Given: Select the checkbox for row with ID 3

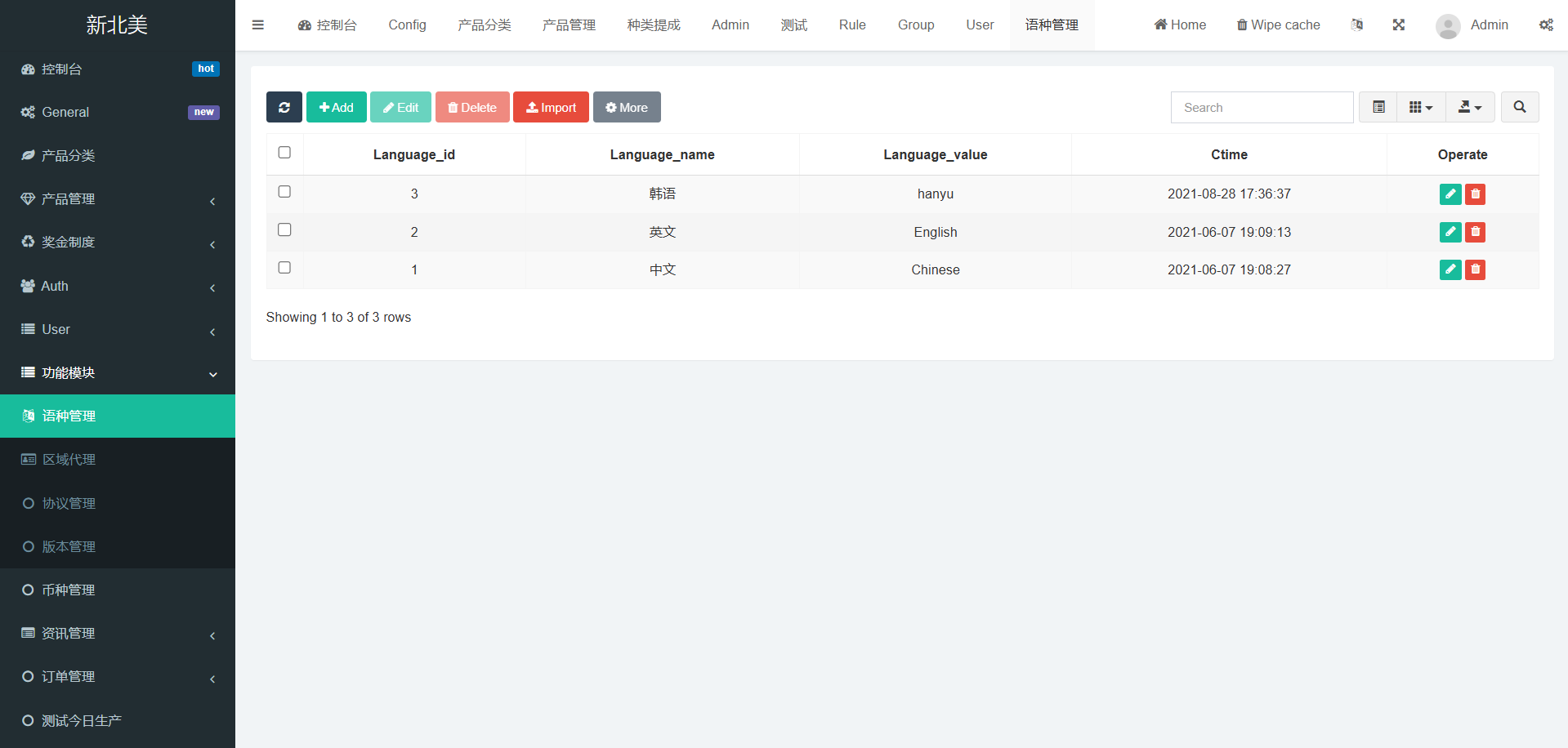Looking at the screenshot, I should [x=284, y=192].
